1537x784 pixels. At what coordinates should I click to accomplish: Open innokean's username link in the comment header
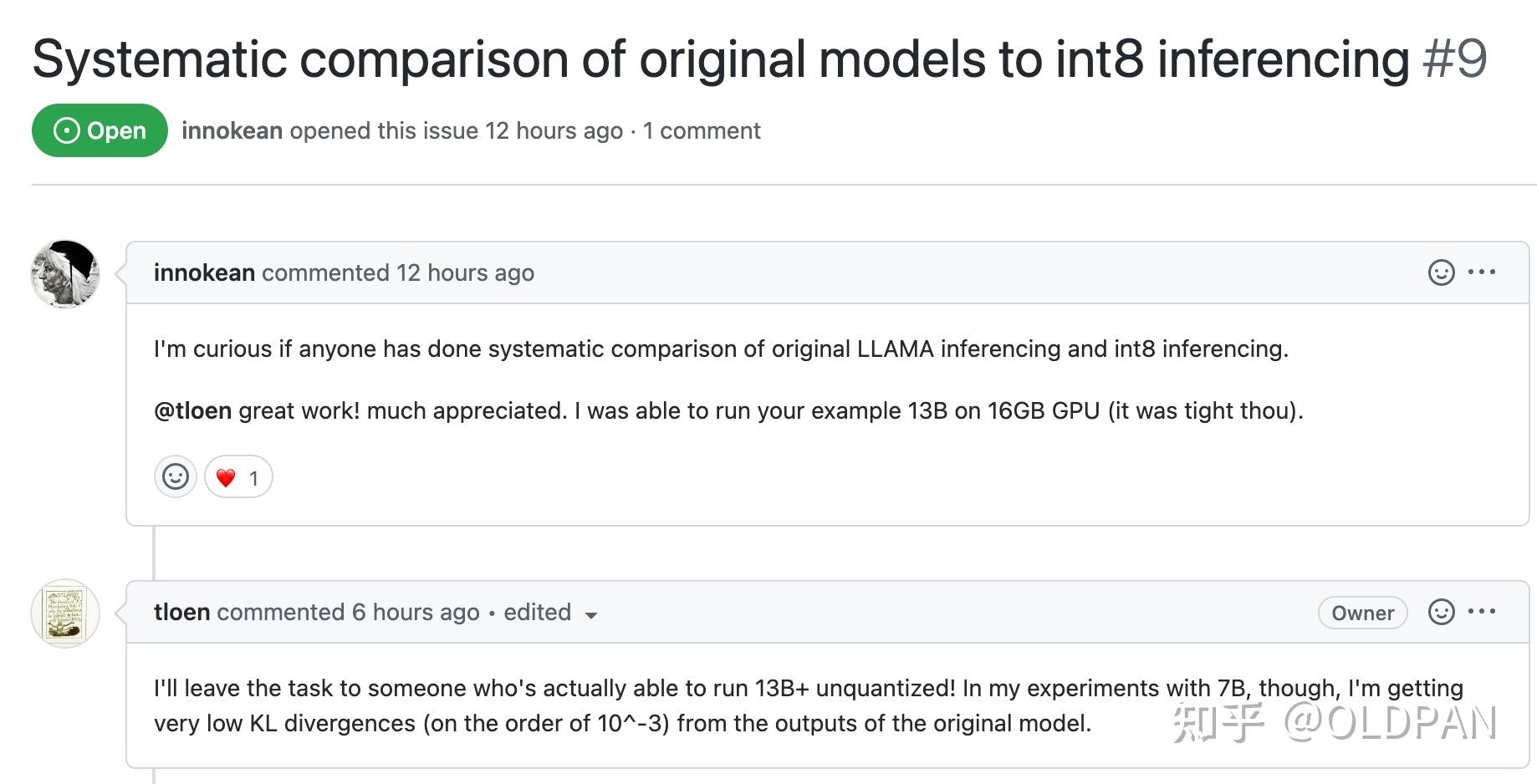pyautogui.click(x=204, y=273)
